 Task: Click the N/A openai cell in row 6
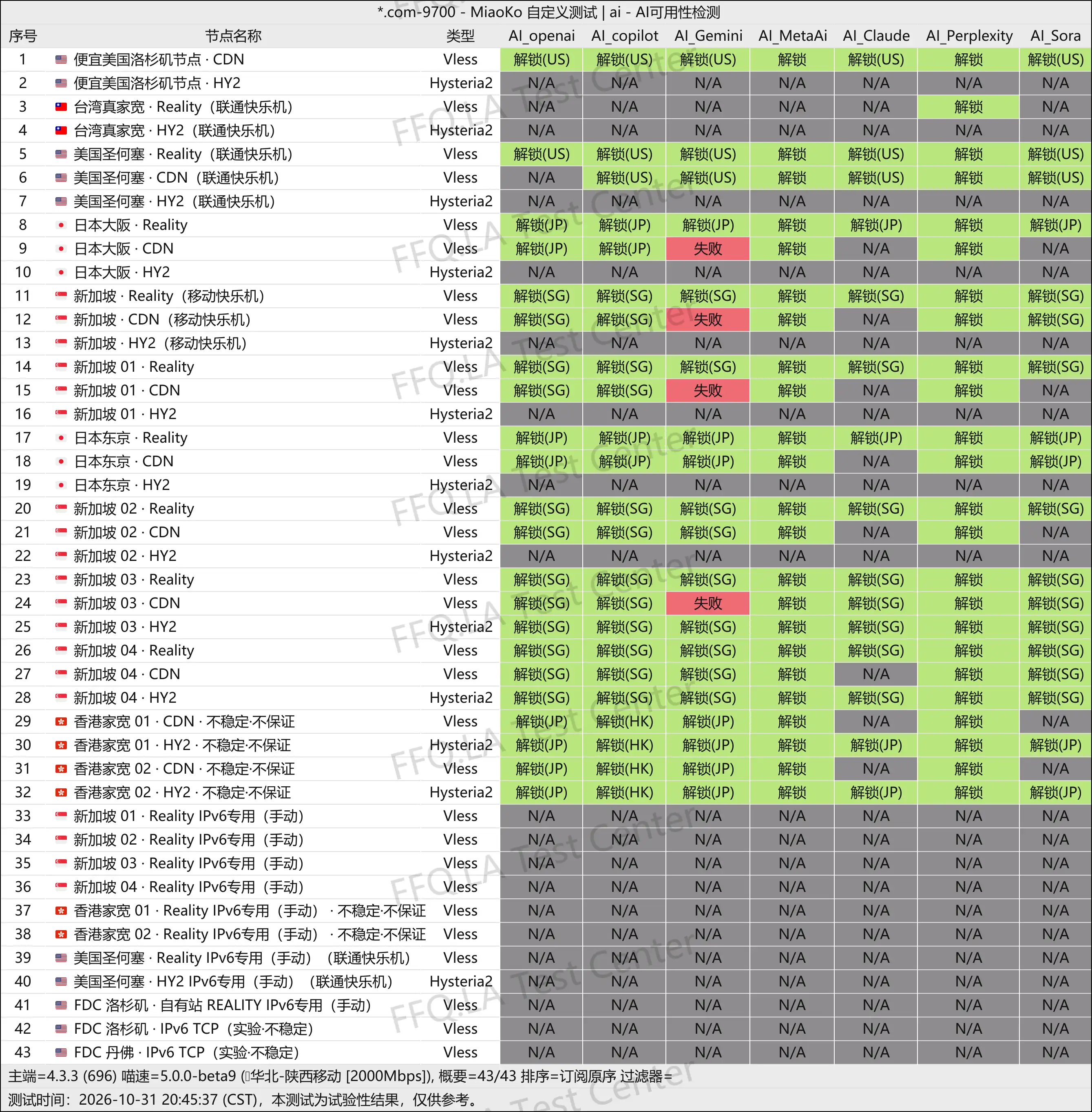541,178
